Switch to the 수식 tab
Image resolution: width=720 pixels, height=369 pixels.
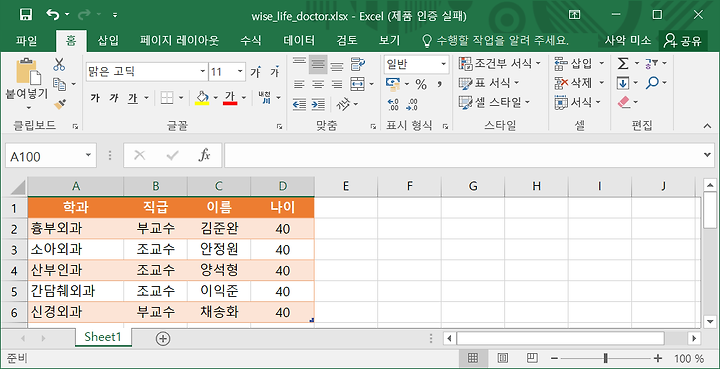point(251,40)
